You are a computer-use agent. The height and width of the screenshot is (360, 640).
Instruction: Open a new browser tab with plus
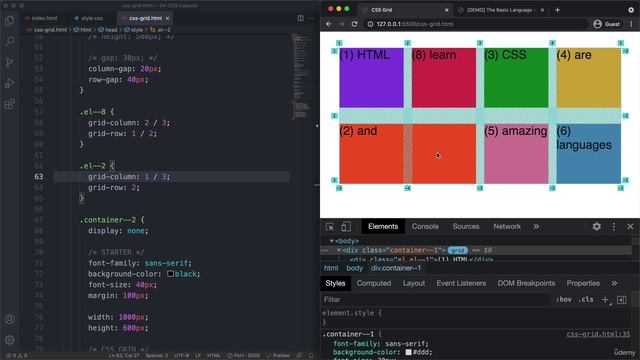click(557, 10)
